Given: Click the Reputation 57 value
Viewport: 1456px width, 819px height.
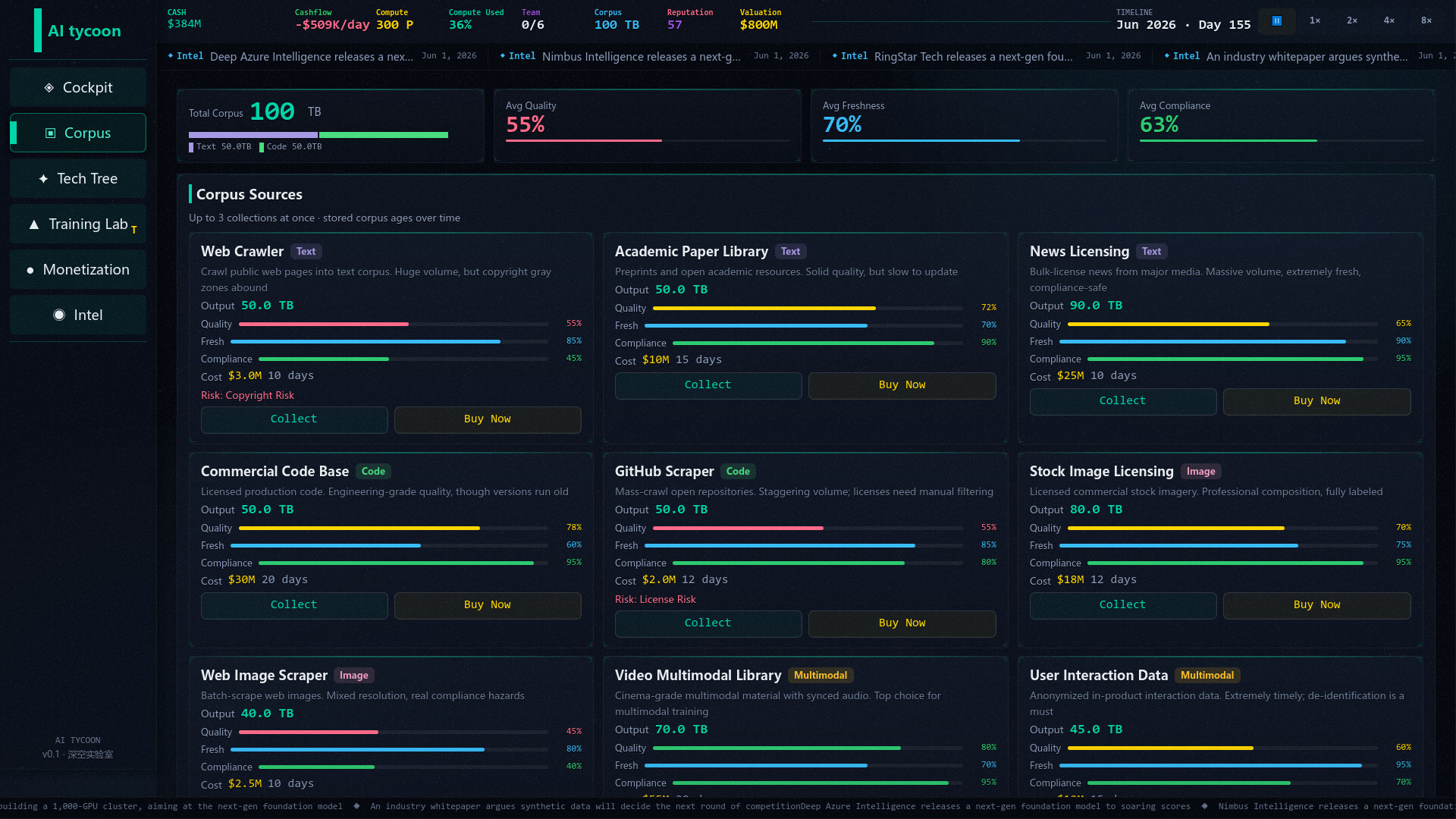Looking at the screenshot, I should point(675,25).
